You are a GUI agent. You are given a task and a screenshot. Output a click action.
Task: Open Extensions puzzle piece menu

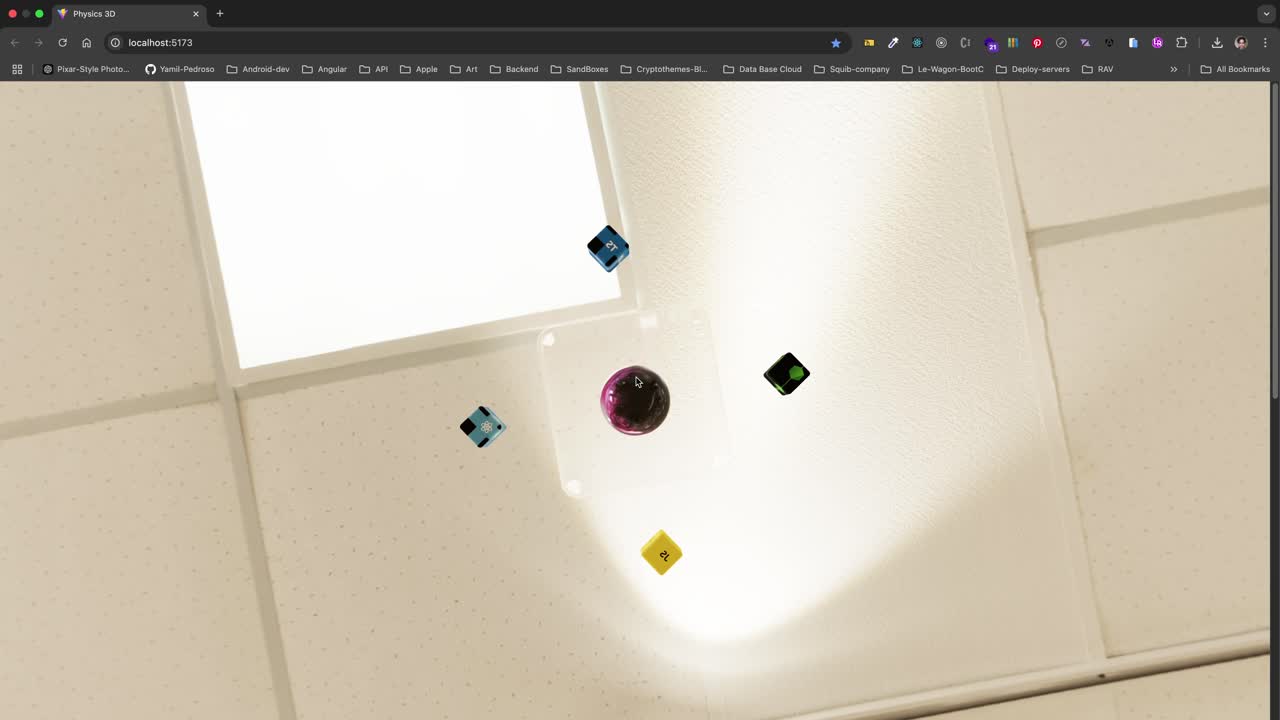[x=1181, y=43]
